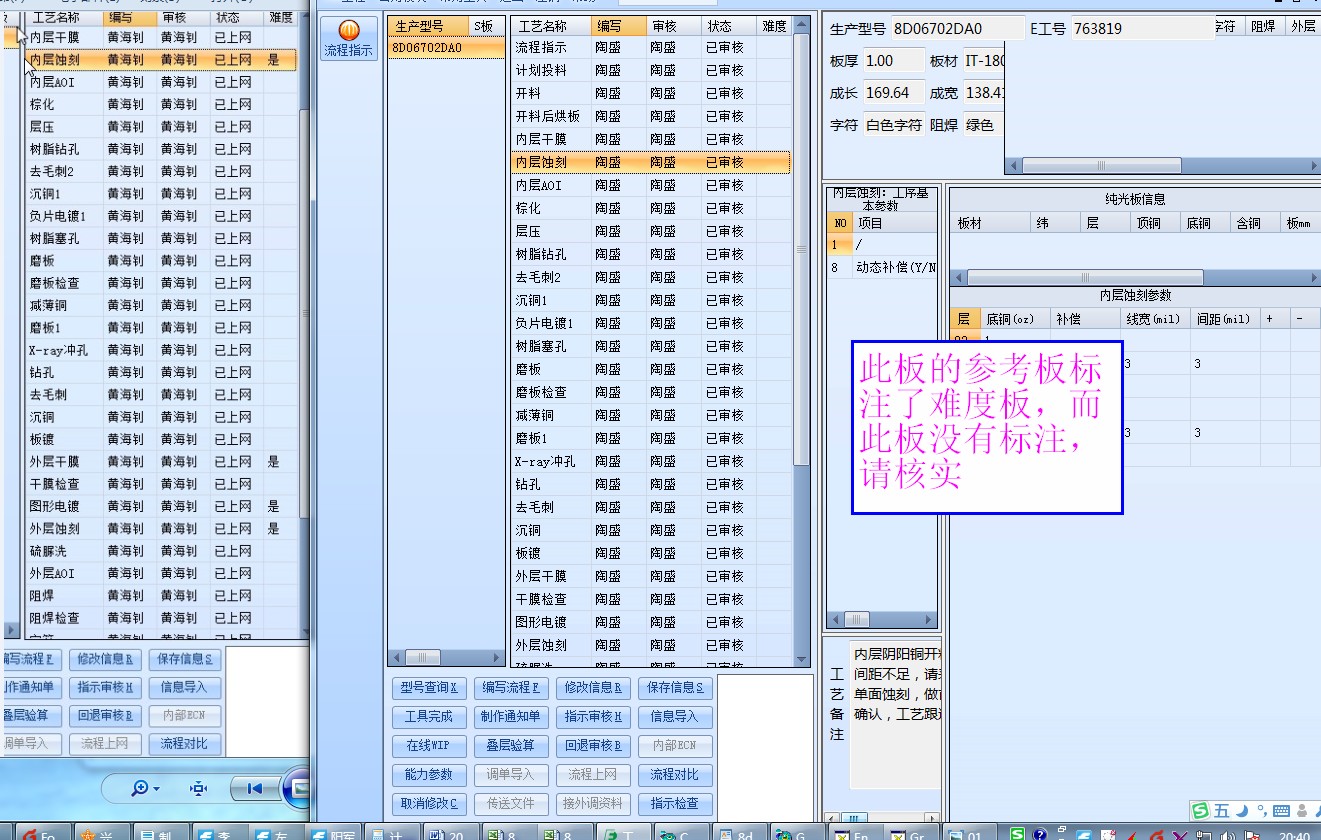Click the 型号查询X button
This screenshot has height=840, width=1321.
coord(428,688)
